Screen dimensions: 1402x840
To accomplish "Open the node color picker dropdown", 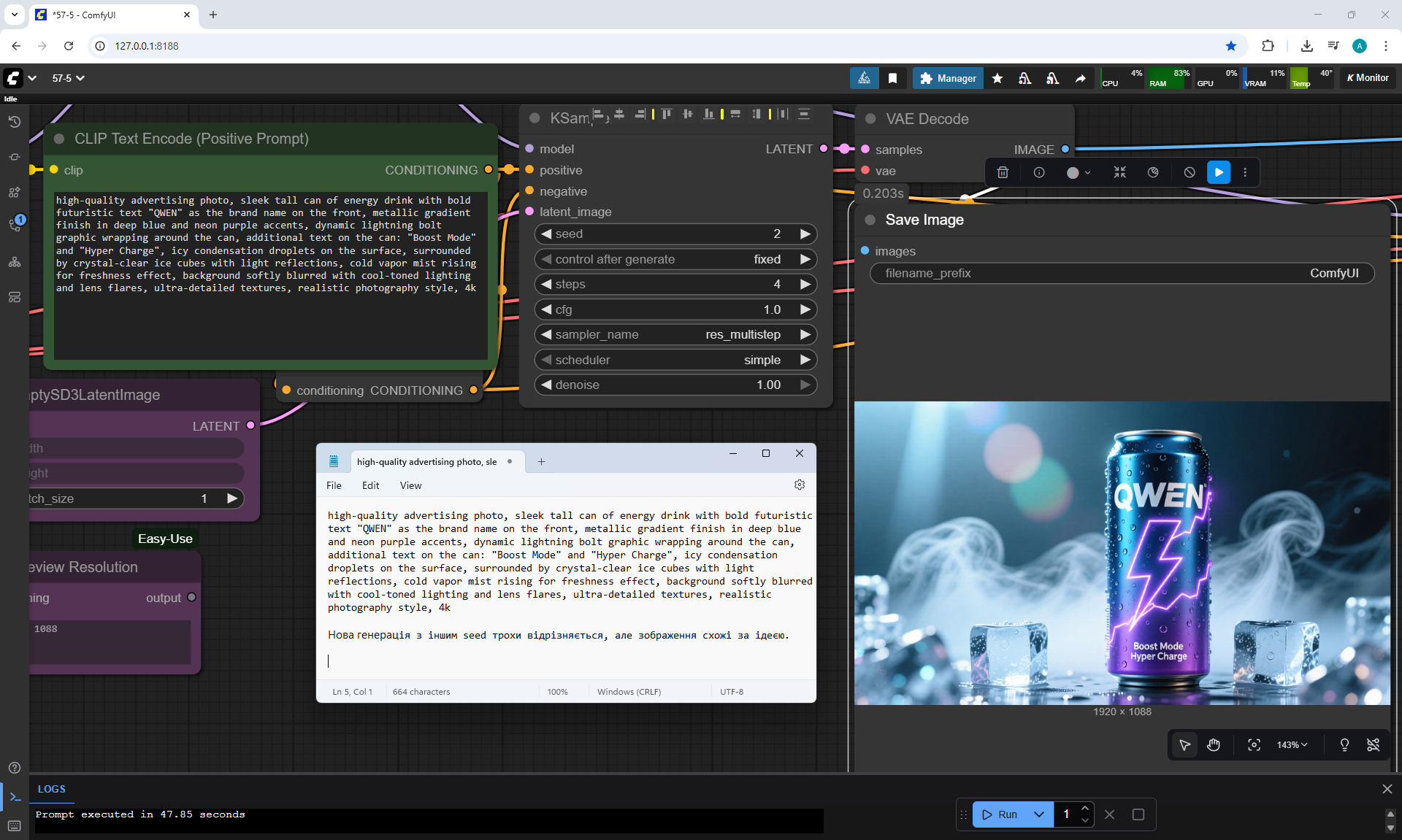I will (x=1078, y=173).
